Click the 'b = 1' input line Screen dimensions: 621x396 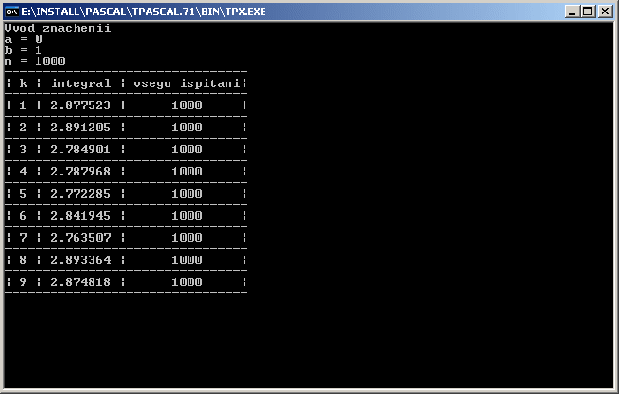click(23, 50)
